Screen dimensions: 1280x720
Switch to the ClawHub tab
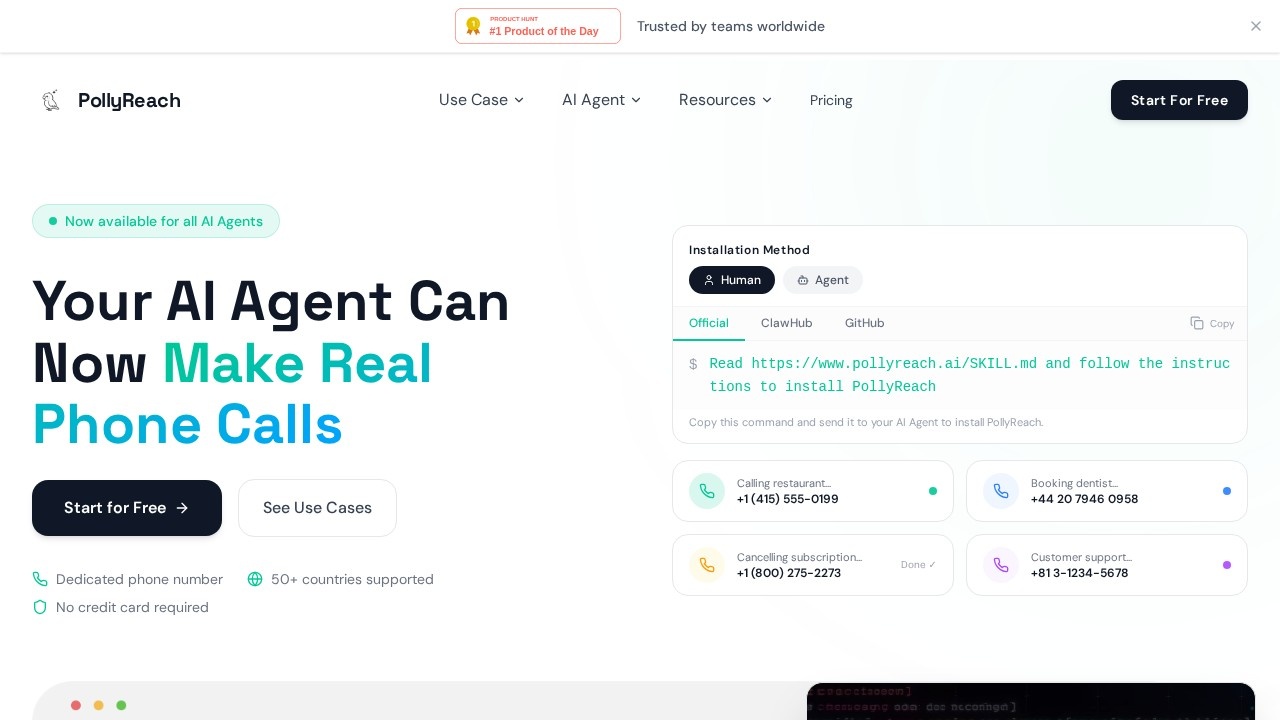tap(786, 323)
